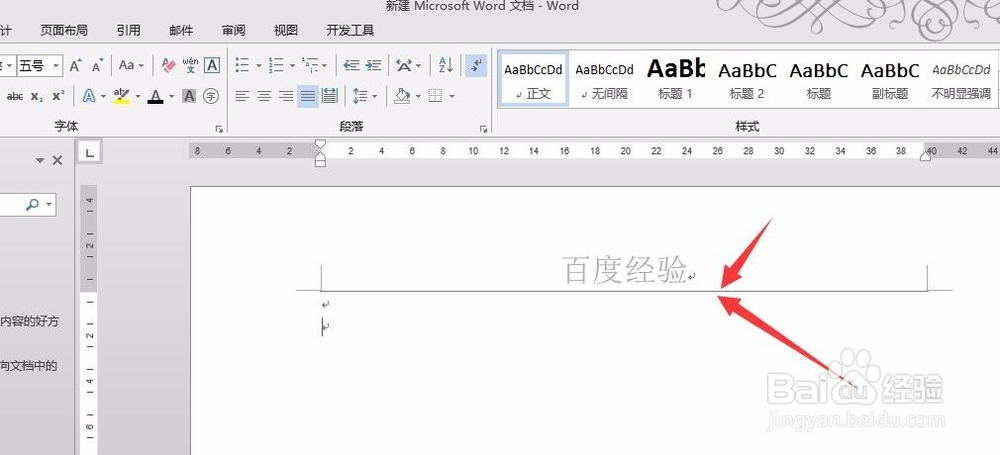
Task: Open enclosed character tool
Action: [x=211, y=96]
